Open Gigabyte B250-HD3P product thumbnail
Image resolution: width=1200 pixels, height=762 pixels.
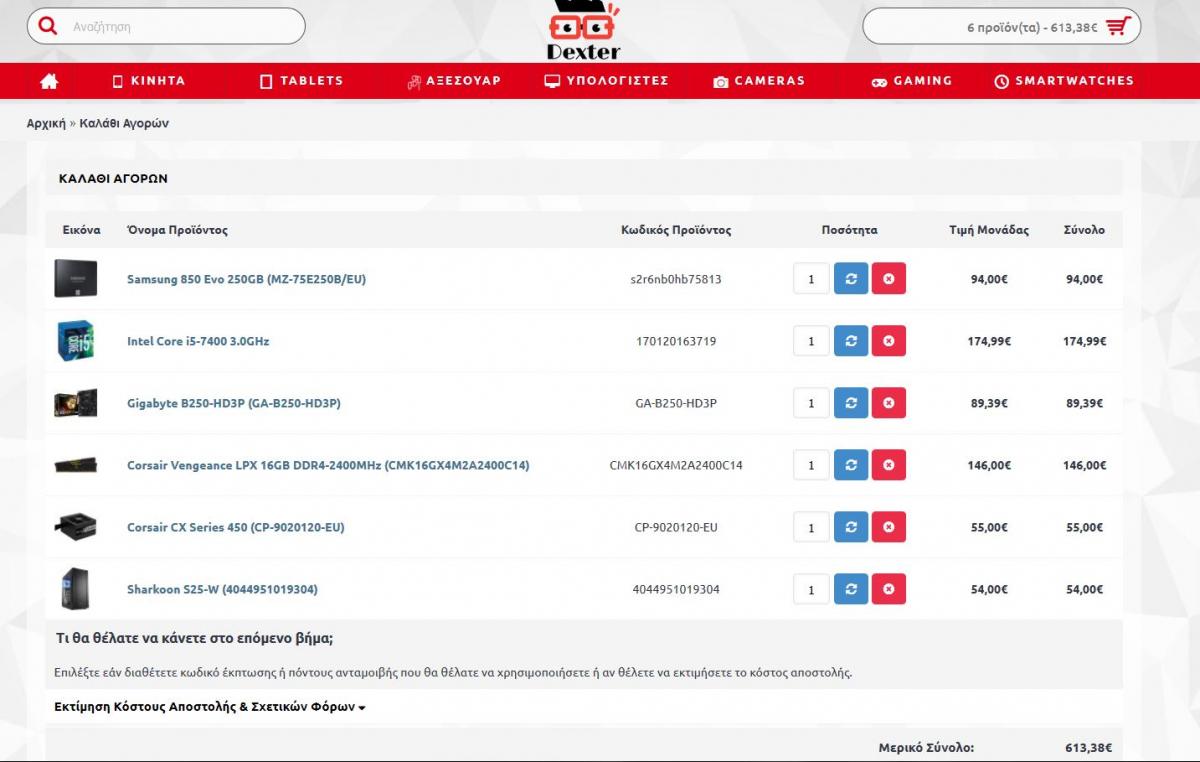(76, 403)
